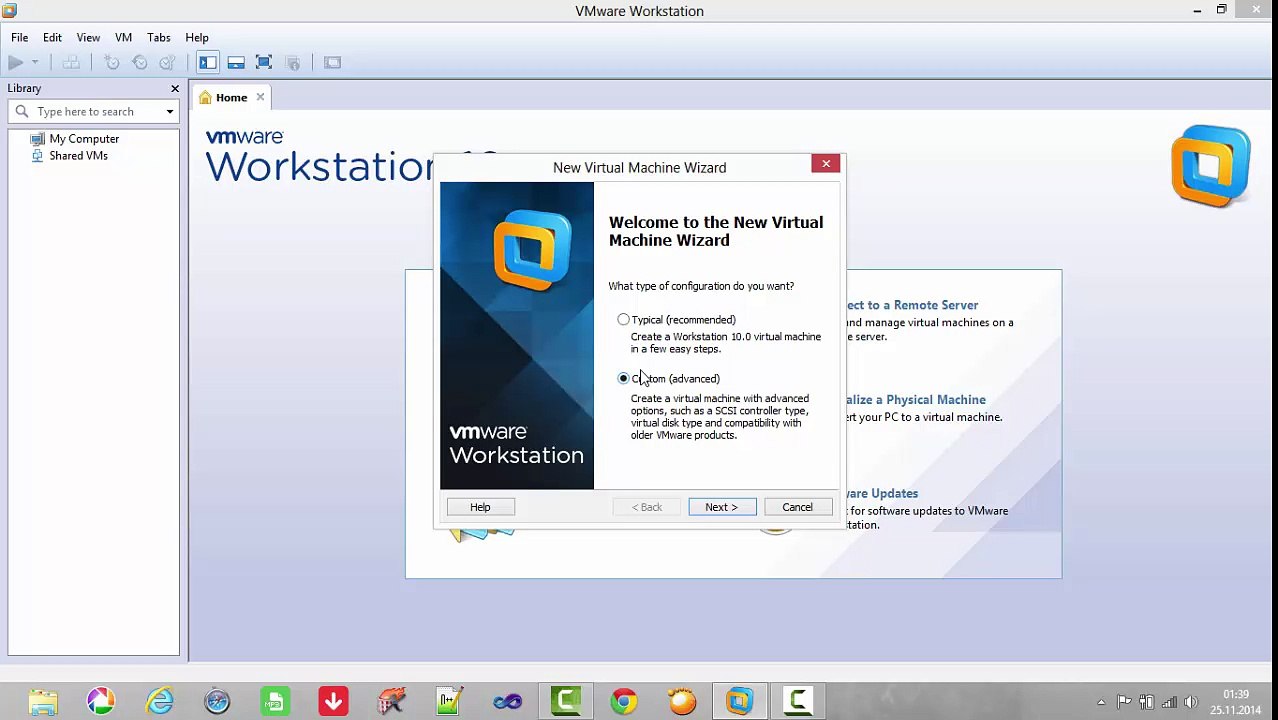Screen dimensions: 1278x720
Task: Click the Full Screen mode toolbar icon
Action: 264,63
